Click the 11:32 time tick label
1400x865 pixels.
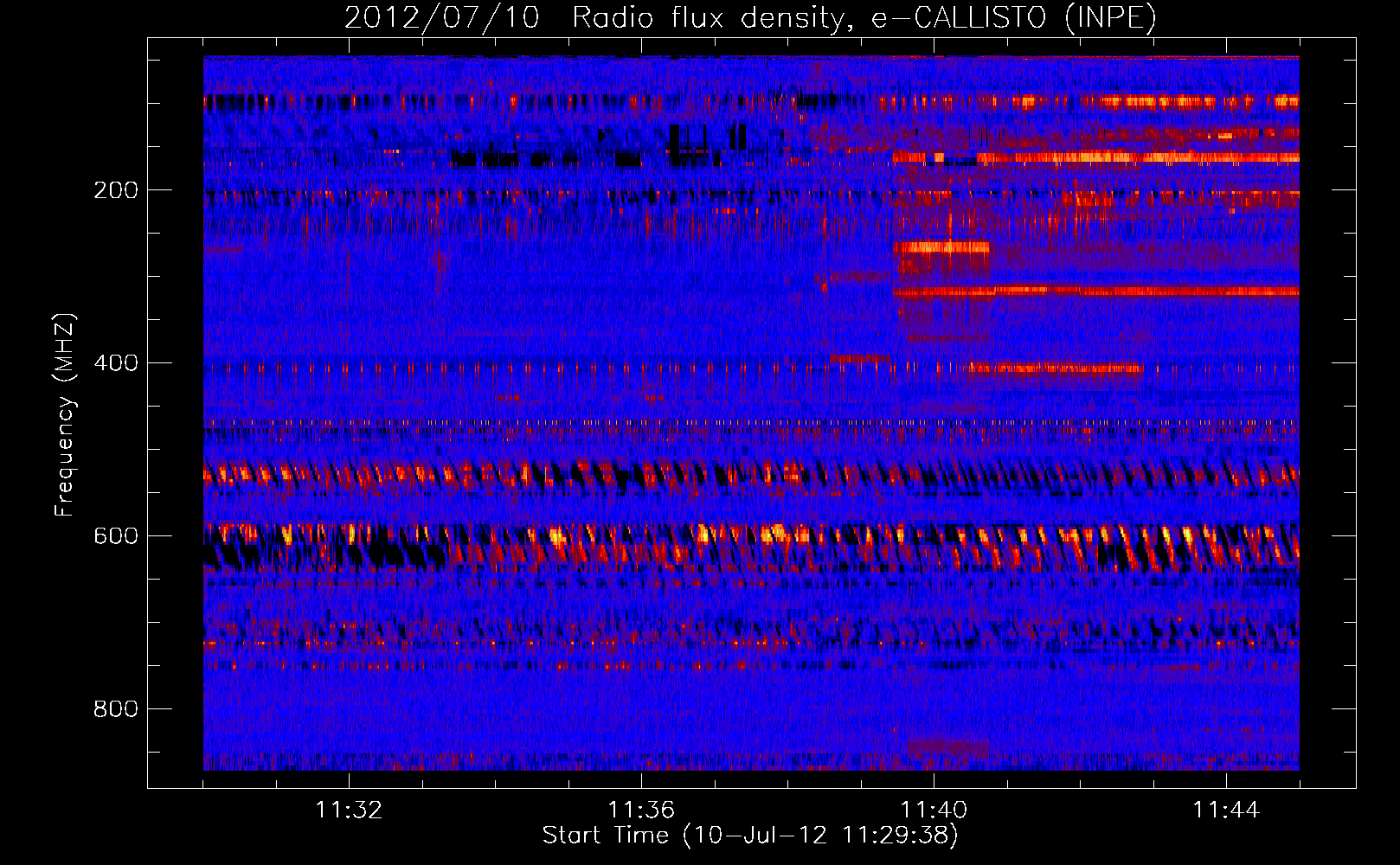click(x=349, y=811)
